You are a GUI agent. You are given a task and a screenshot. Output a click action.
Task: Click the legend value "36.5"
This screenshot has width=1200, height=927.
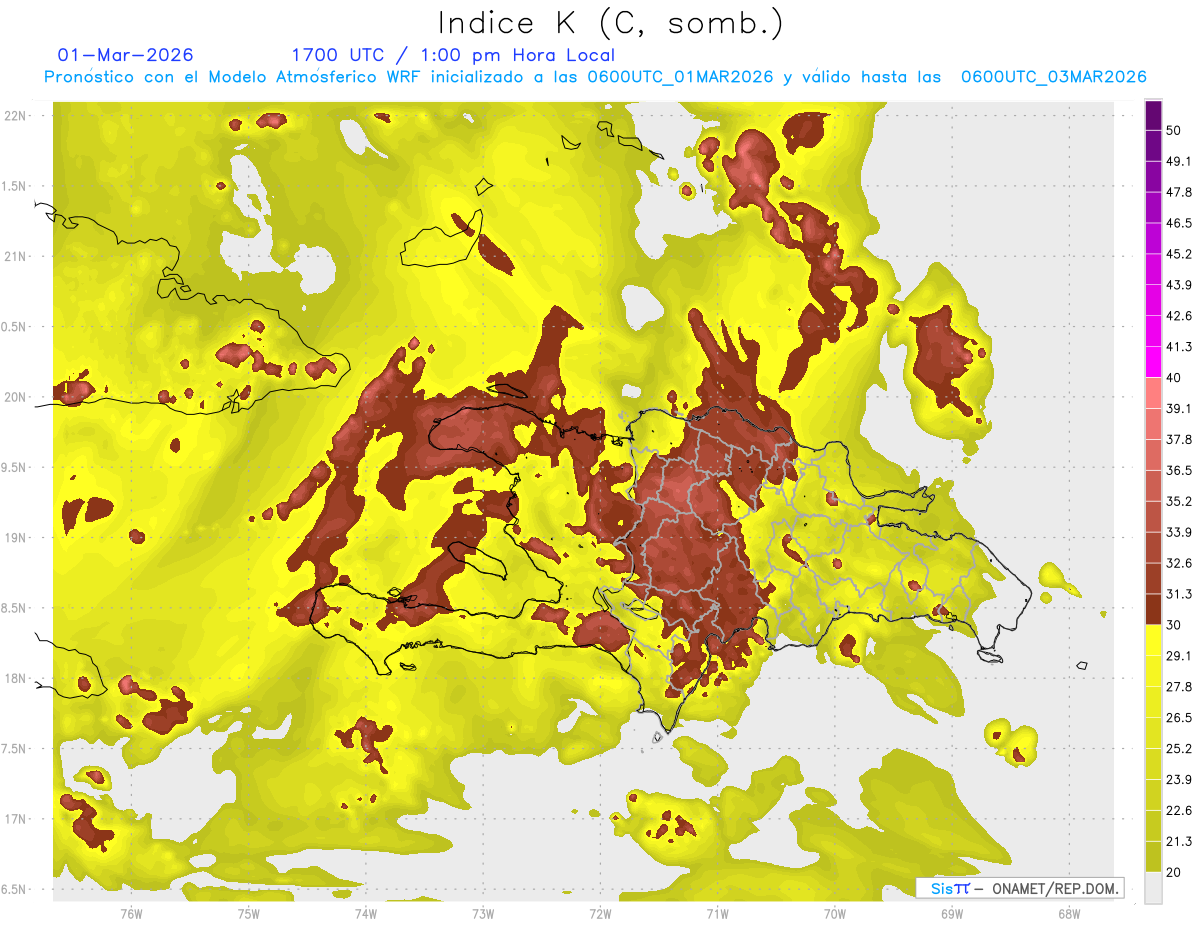point(1179,470)
